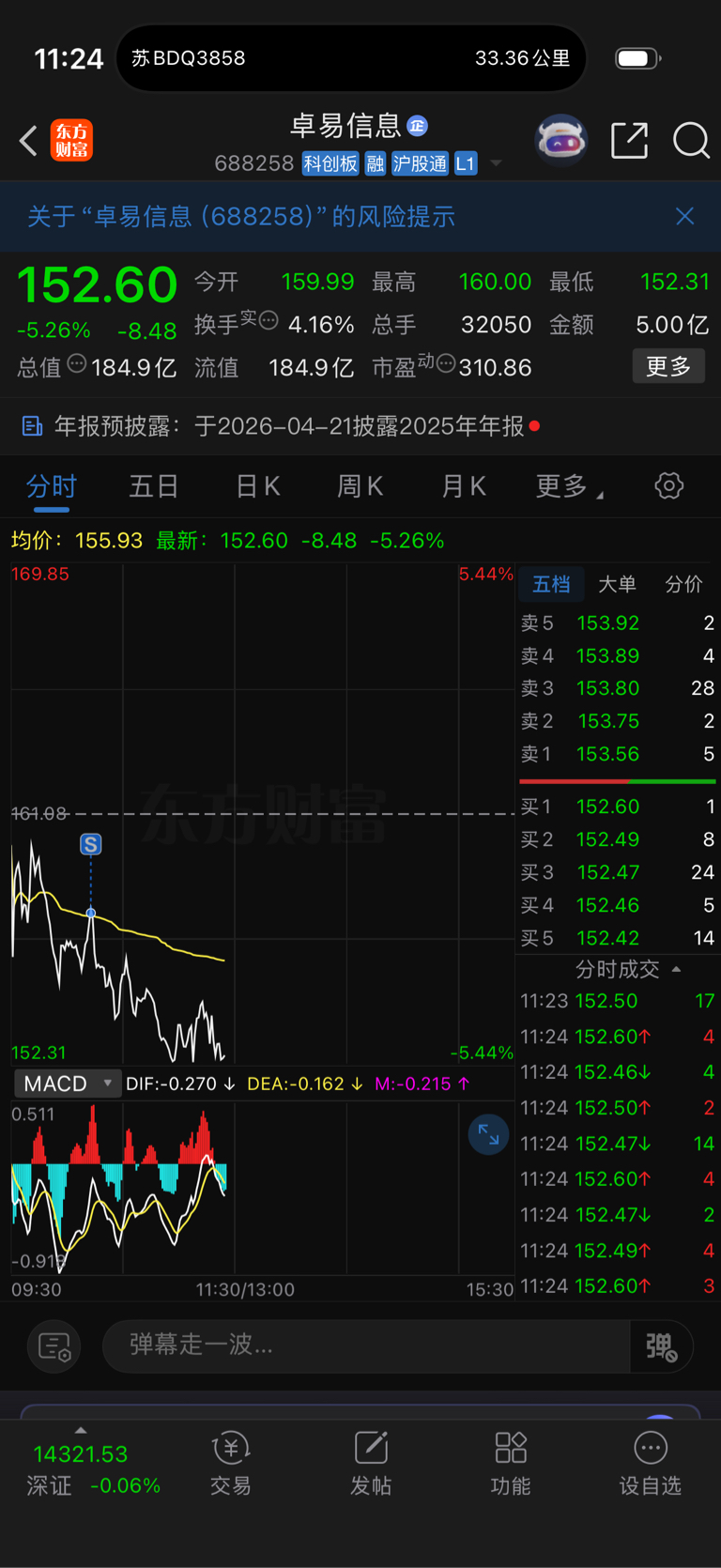Screen dimensions: 721x1568
Task: Select the 五档 order book tab
Action: click(x=551, y=584)
